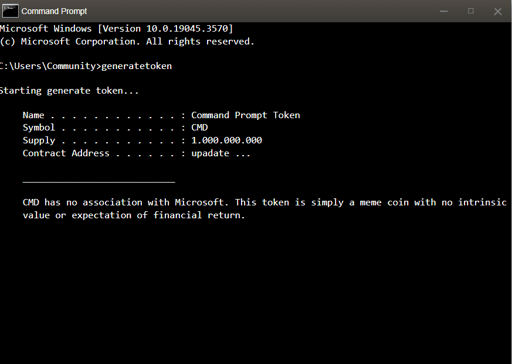Screen dimensions: 512x364
Task: Minimize the Command Prompt window
Action: 444,11
